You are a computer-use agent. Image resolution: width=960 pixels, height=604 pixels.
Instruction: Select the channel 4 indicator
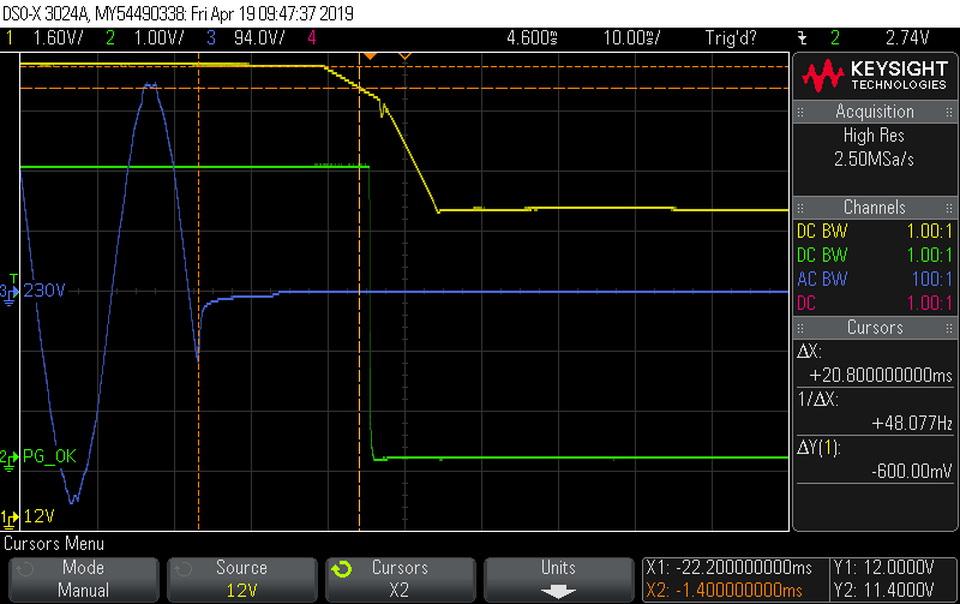(312, 38)
